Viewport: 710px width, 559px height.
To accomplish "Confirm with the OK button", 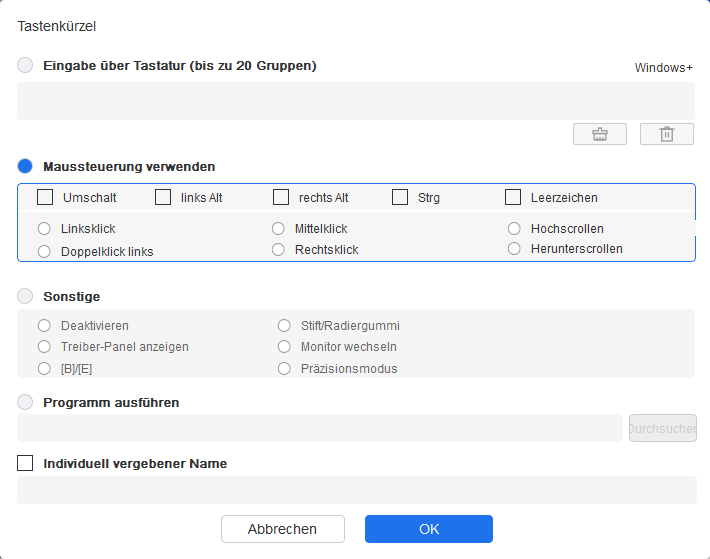I will (429, 529).
